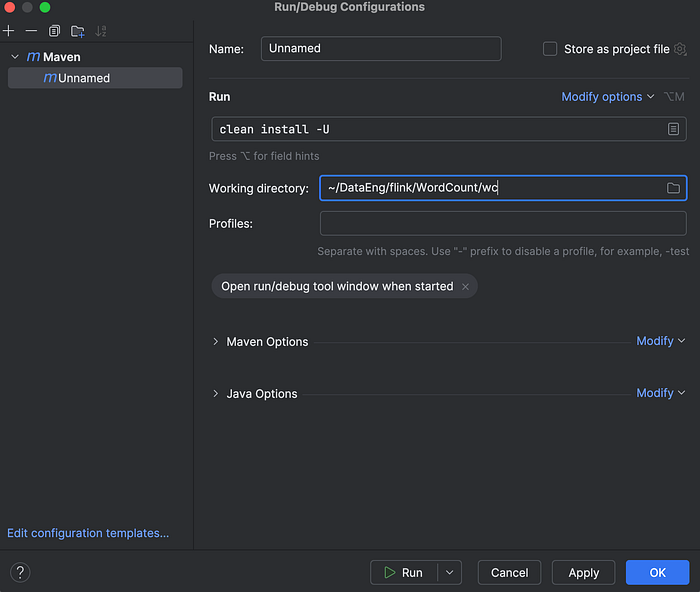Enable the Store as project file checkbox
The height and width of the screenshot is (592, 700).
(x=549, y=49)
